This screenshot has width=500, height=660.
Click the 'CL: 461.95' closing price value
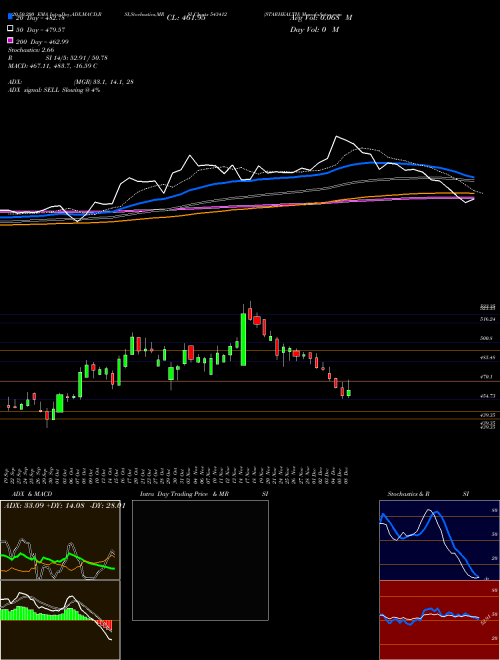point(186,18)
